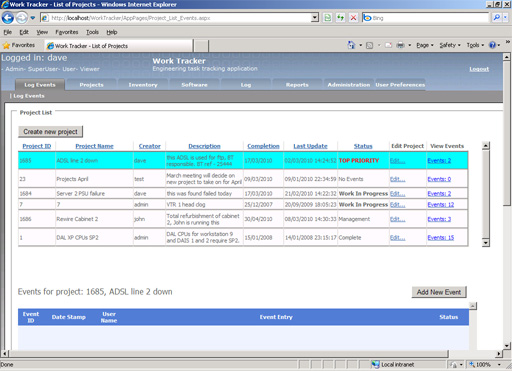Screen dimensions: 512x371
Task: Open the Page dropdown menu
Action: coord(425,45)
